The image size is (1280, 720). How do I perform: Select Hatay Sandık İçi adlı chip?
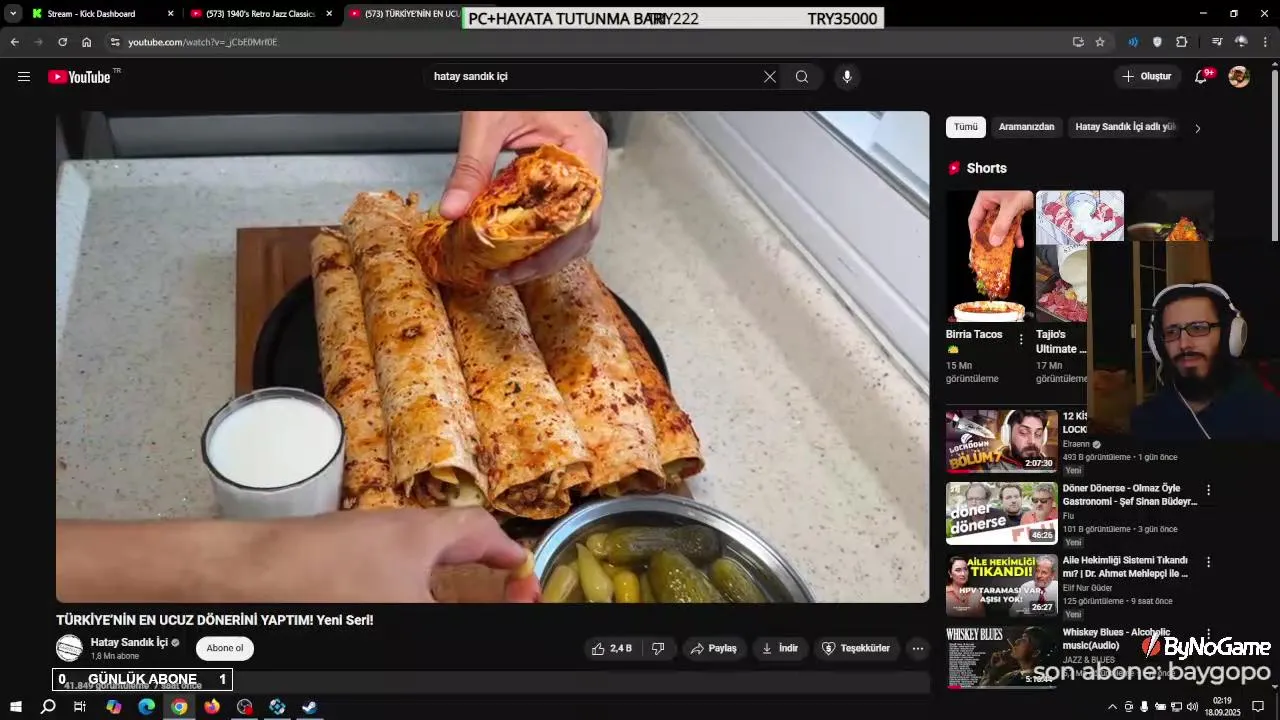[x=1125, y=127]
